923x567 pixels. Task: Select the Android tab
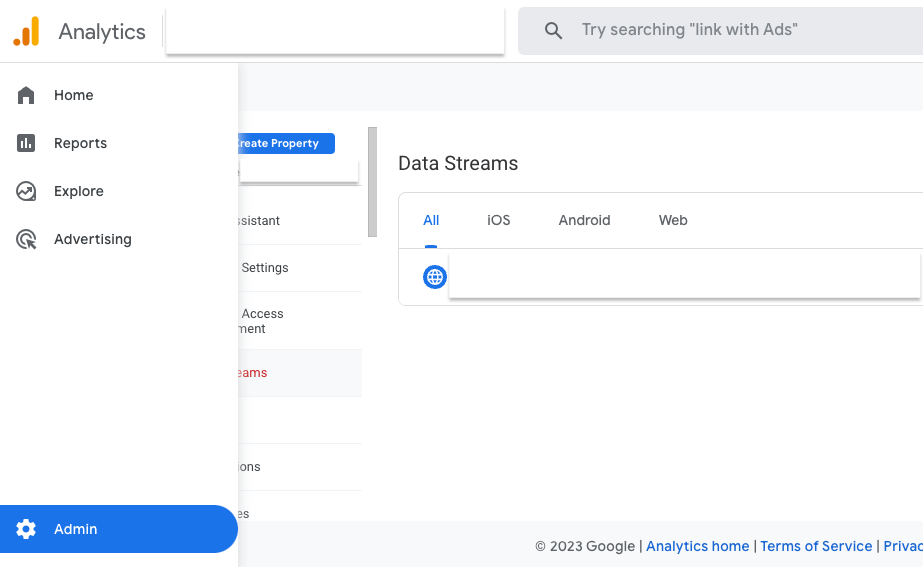584,220
